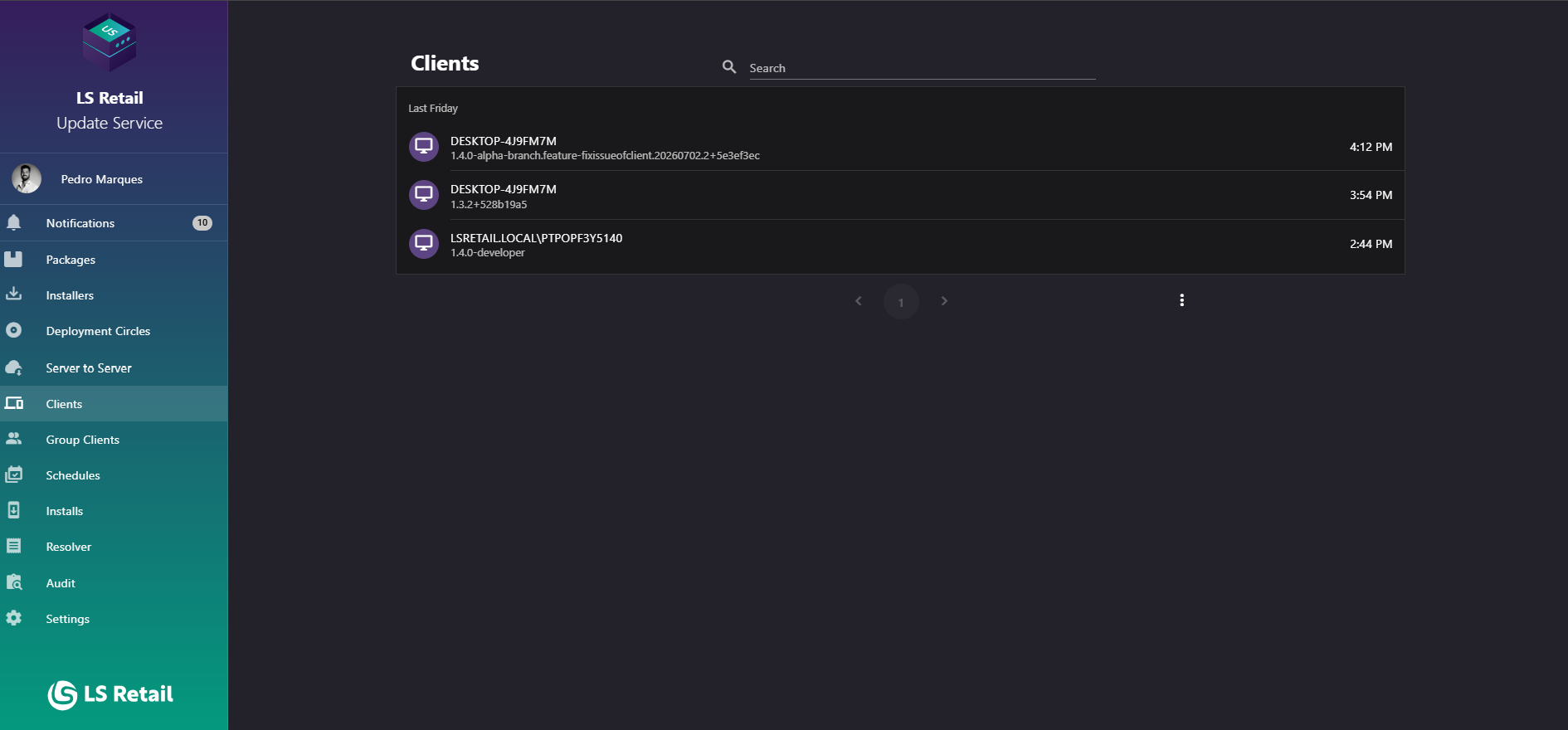This screenshot has height=730, width=1568.
Task: Click monitor icon of 1.4.0-alpha client
Action: [424, 147]
